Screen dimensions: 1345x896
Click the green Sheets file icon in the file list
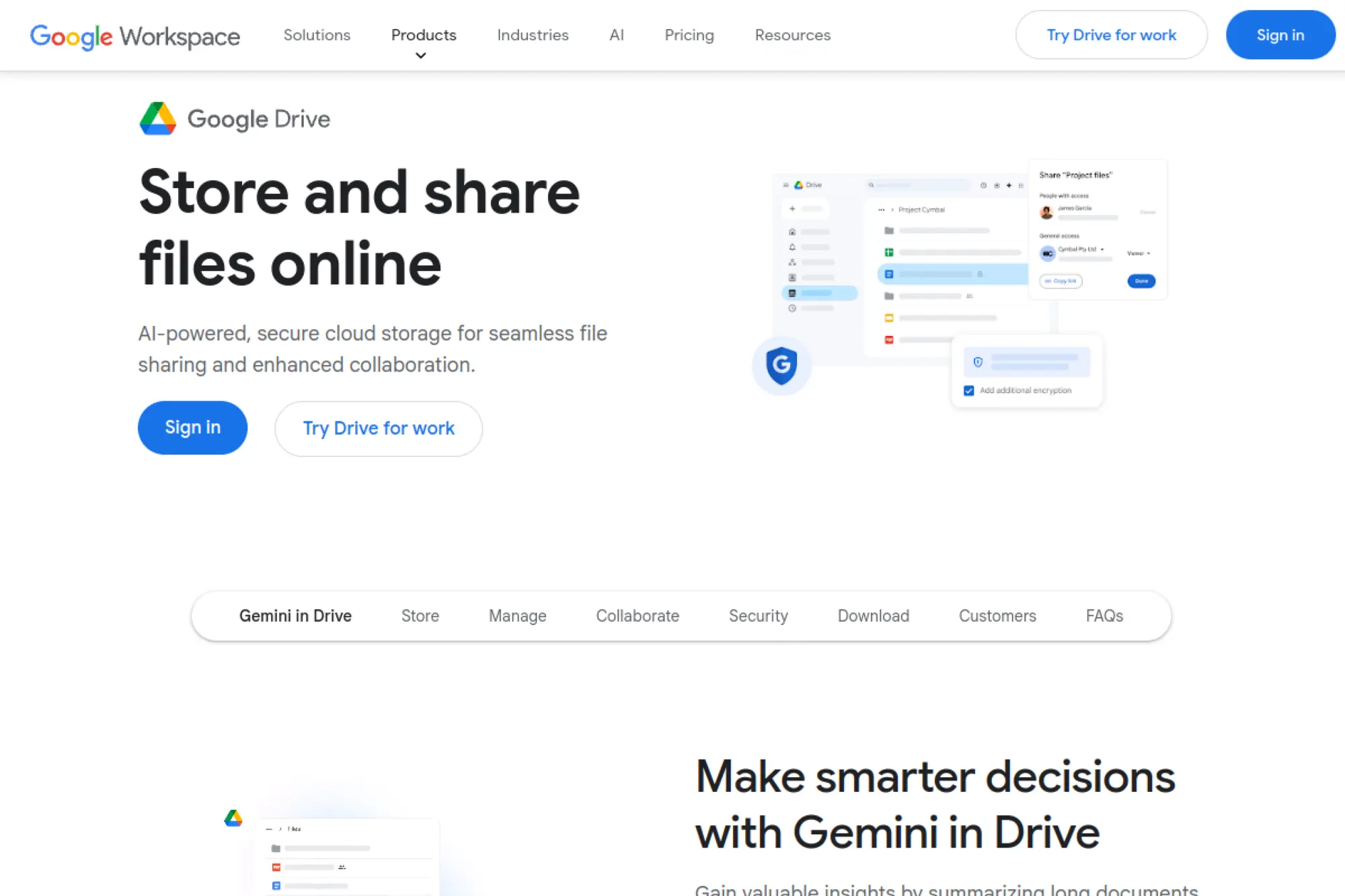[889, 252]
